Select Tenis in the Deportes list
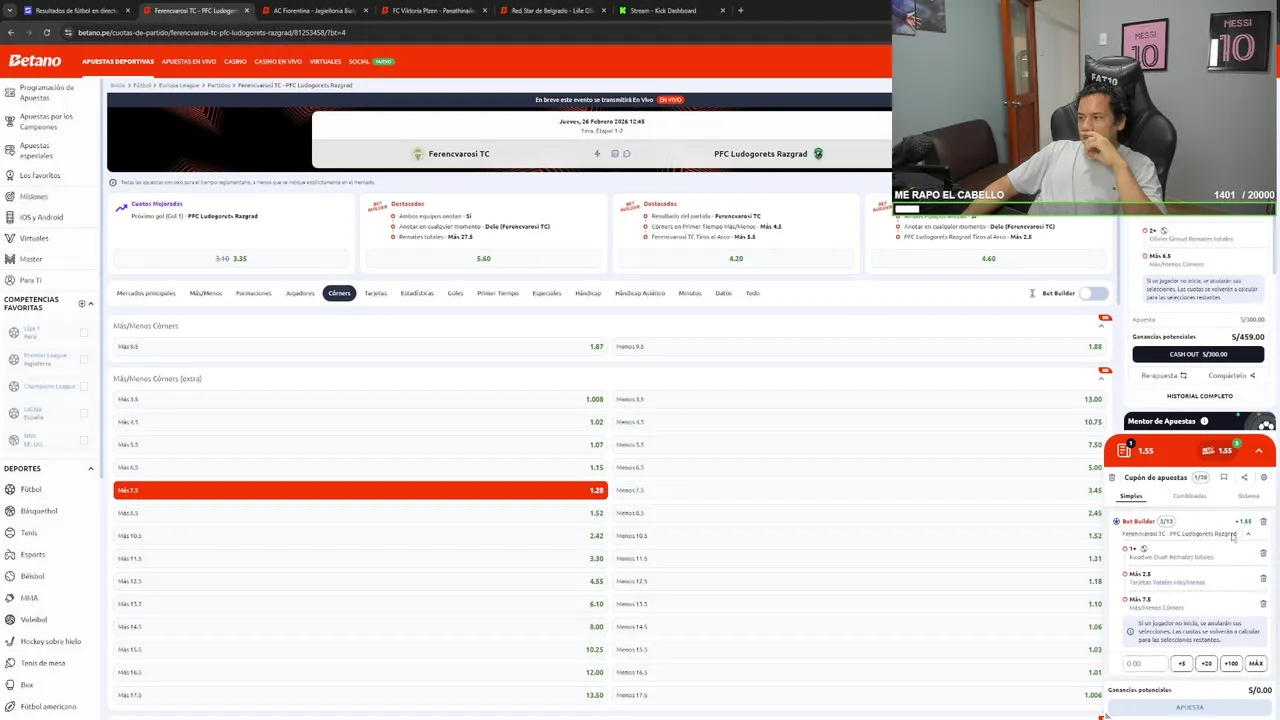The height and width of the screenshot is (720, 1280). click(29, 533)
